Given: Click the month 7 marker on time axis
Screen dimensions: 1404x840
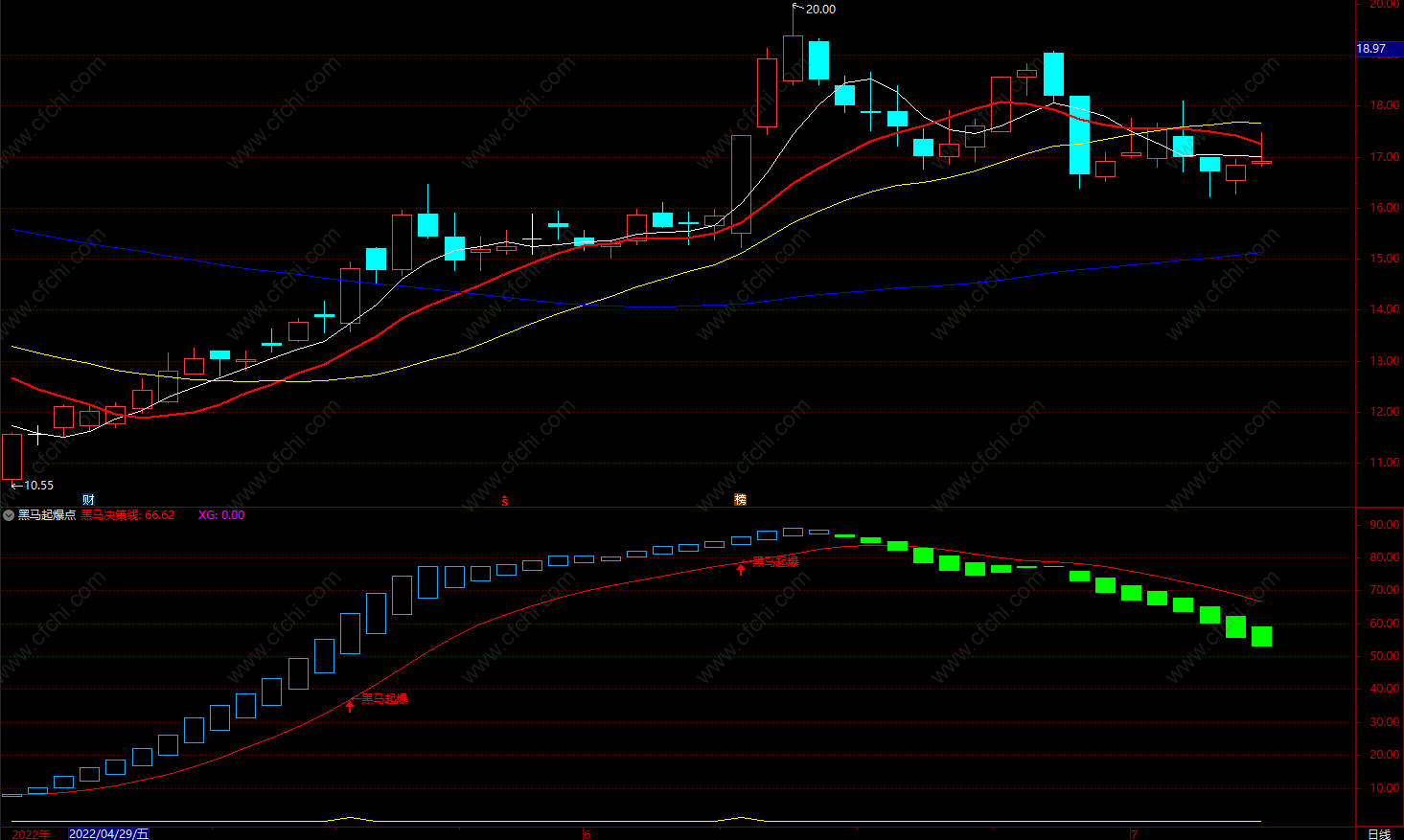Looking at the screenshot, I should click(x=1135, y=834).
